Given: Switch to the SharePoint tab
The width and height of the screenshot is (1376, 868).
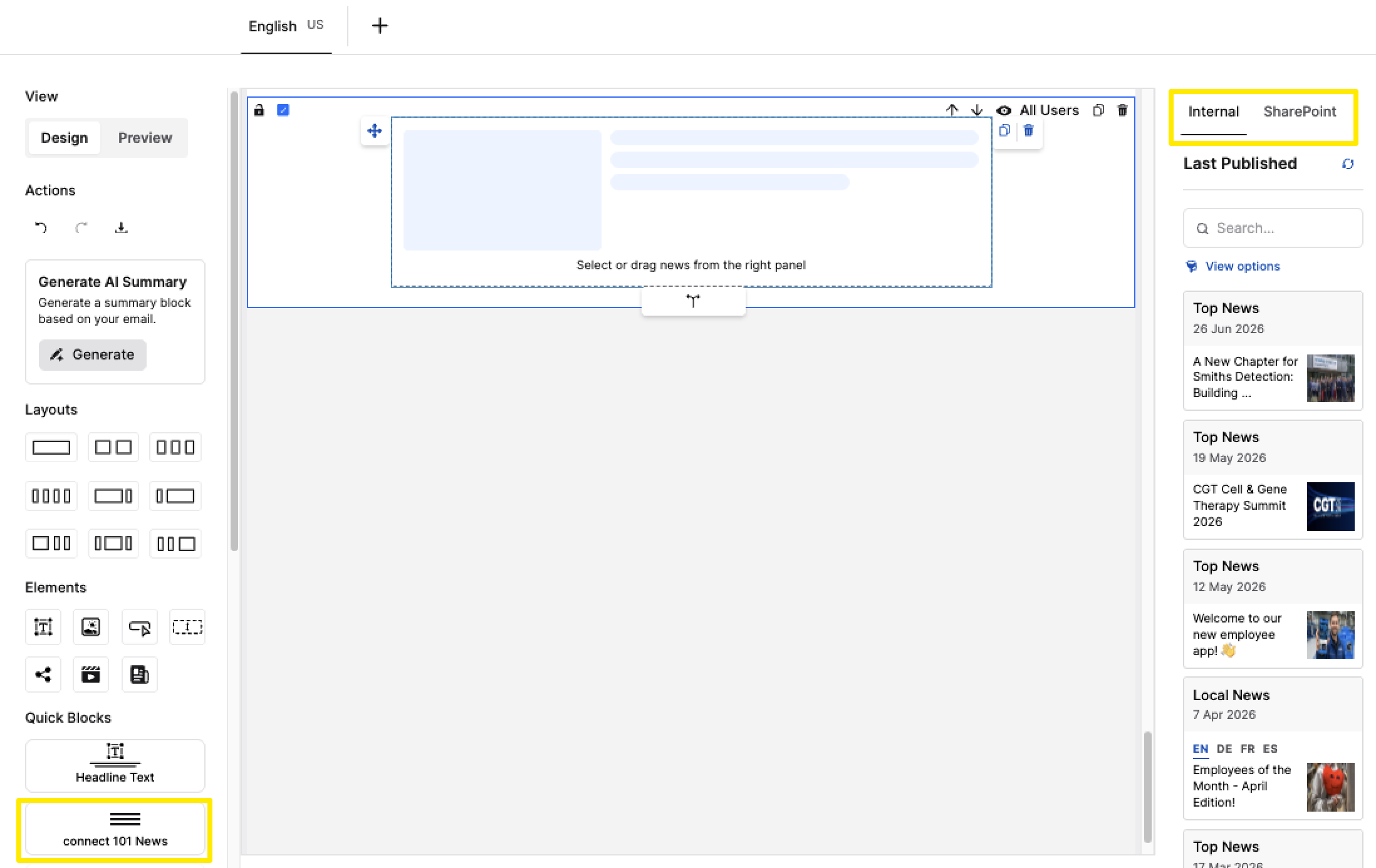Looking at the screenshot, I should click(1300, 111).
